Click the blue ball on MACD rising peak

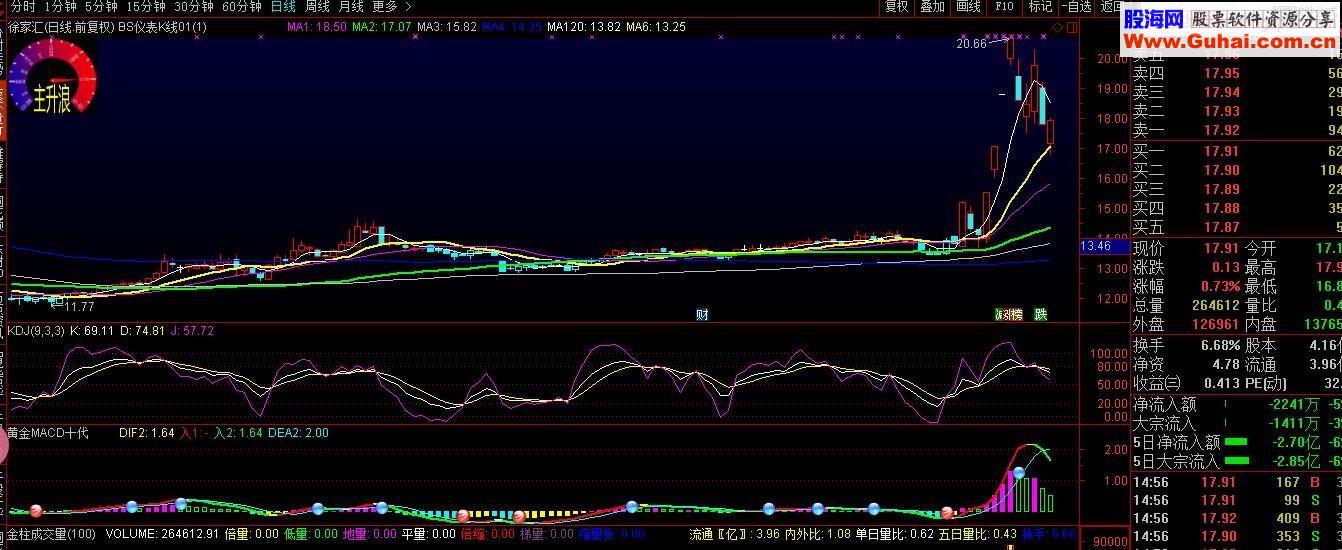1019,472
